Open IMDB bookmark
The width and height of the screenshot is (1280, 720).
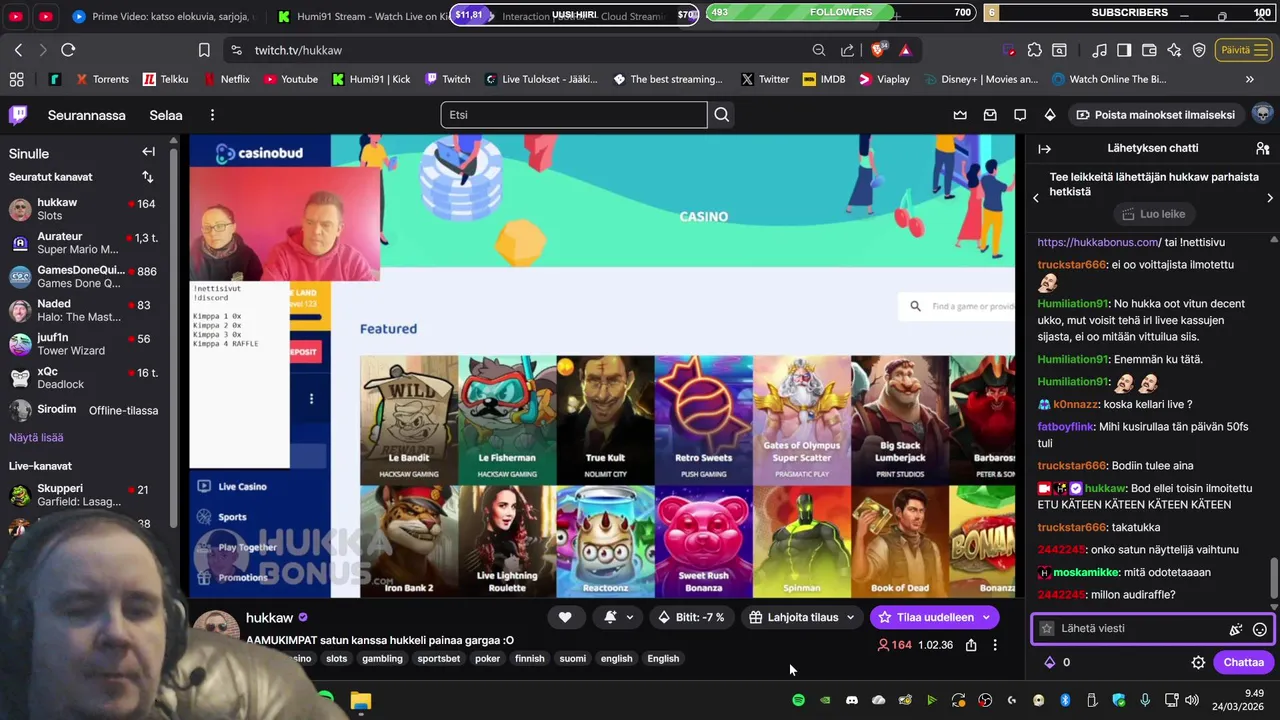pos(824,79)
